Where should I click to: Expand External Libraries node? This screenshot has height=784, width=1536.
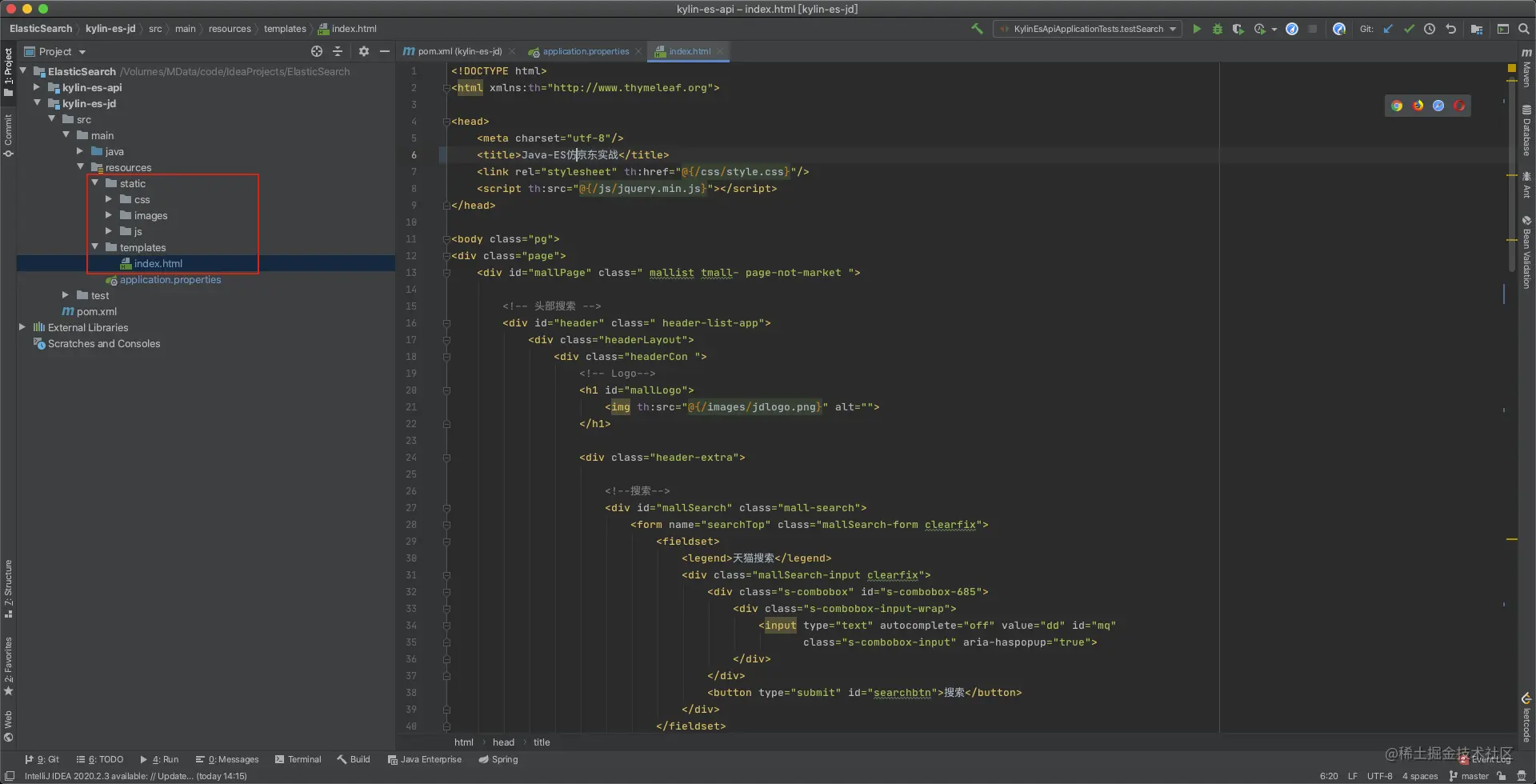22,327
